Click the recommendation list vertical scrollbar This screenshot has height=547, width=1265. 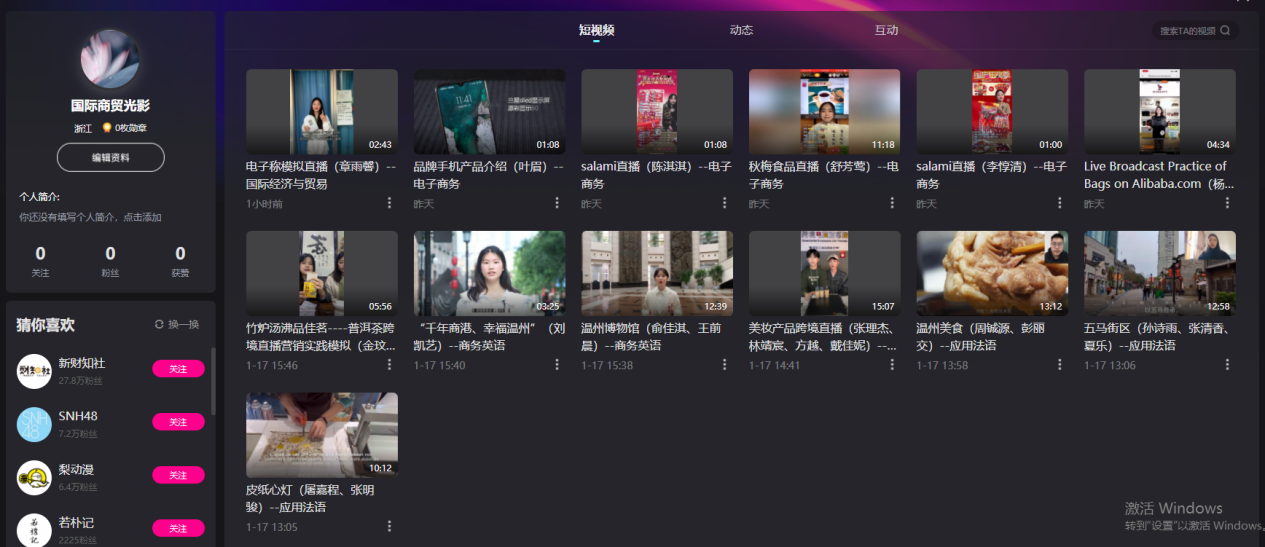point(212,380)
